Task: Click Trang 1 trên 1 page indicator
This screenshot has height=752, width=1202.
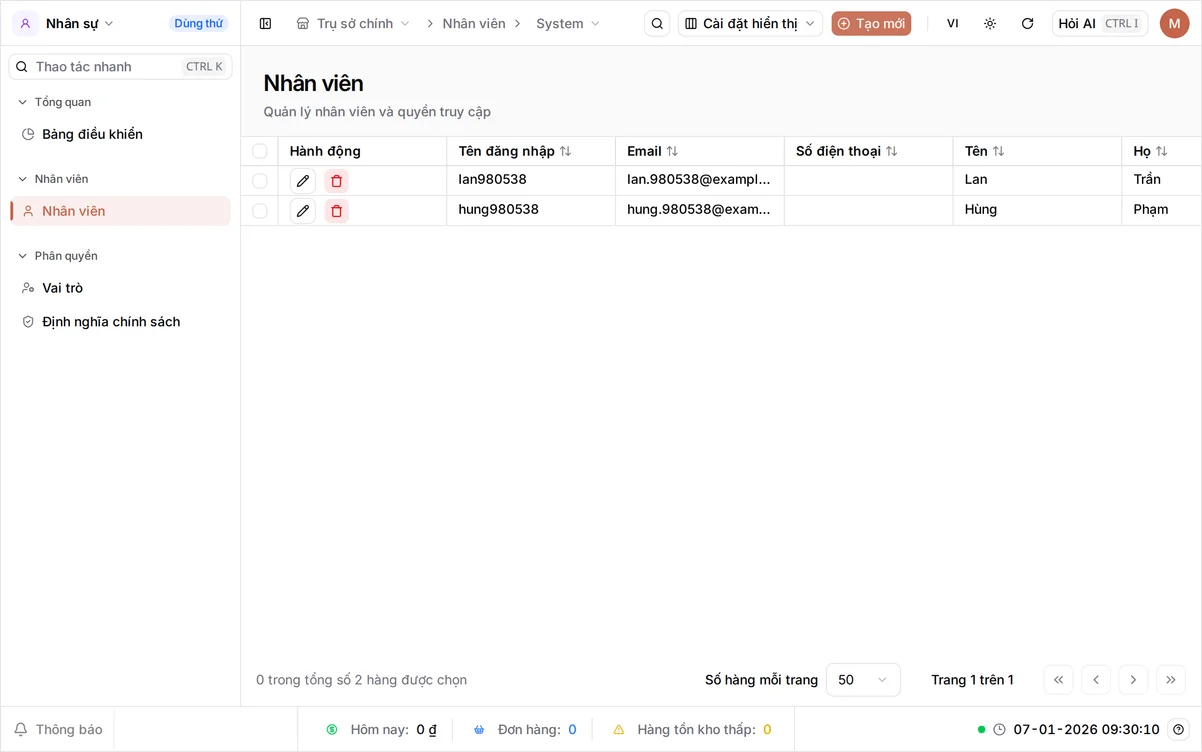Action: click(x=972, y=680)
